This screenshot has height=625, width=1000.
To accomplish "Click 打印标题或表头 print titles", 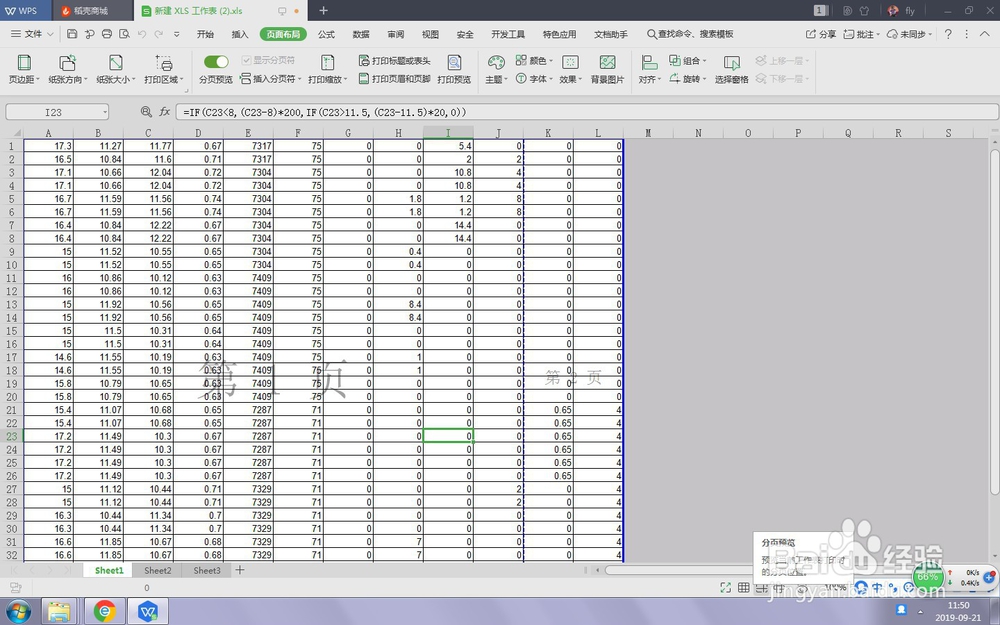I will (x=395, y=61).
